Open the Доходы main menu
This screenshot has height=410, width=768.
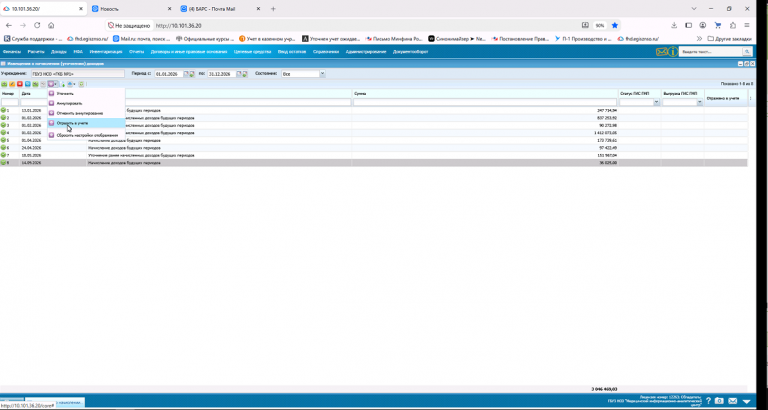59,51
